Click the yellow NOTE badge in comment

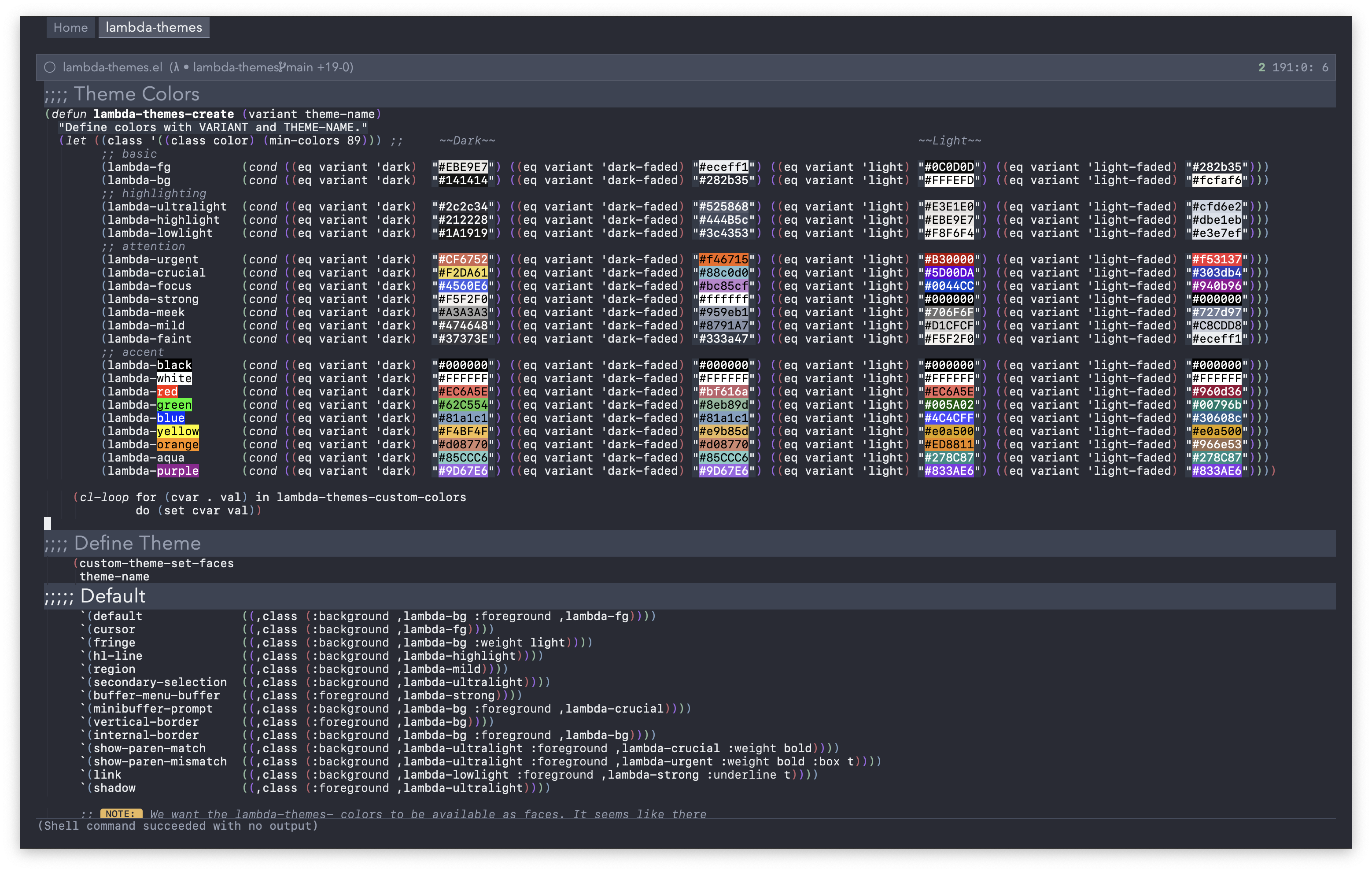coord(121,813)
